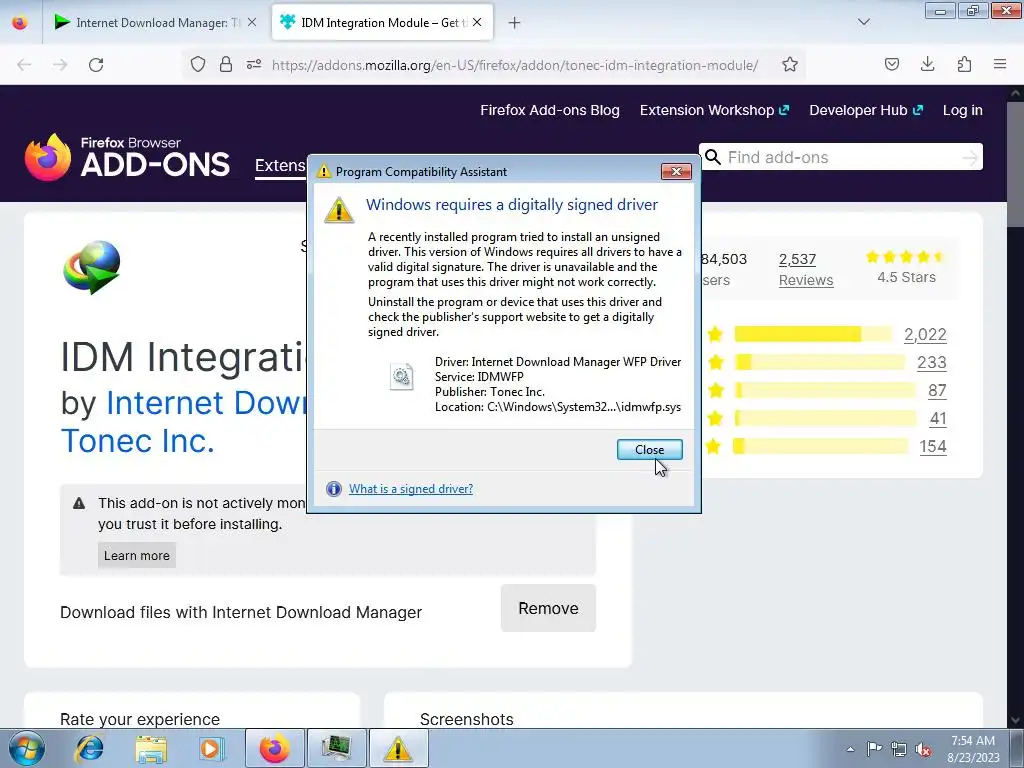Open Developer Hub link
The image size is (1024, 768).
click(x=866, y=110)
